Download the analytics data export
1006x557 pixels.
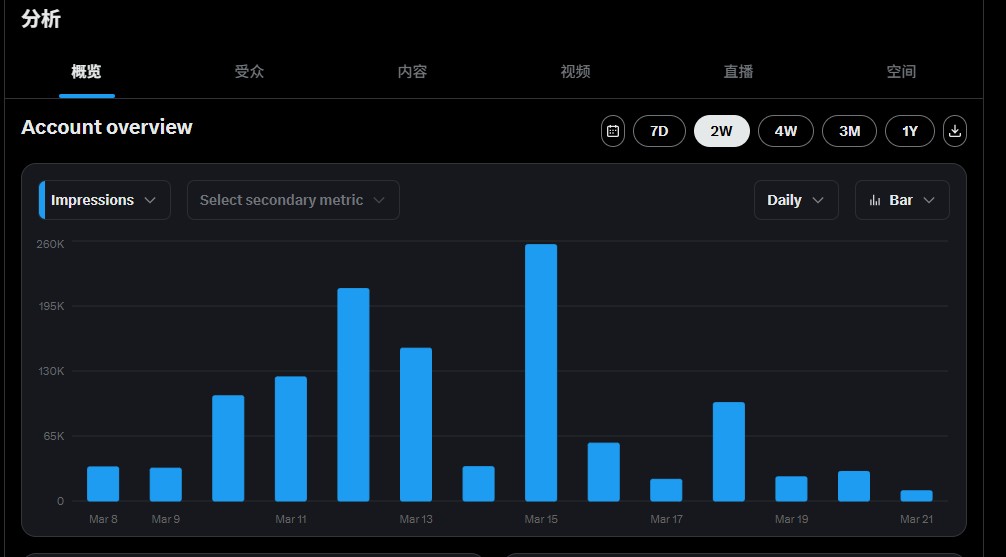pos(955,131)
